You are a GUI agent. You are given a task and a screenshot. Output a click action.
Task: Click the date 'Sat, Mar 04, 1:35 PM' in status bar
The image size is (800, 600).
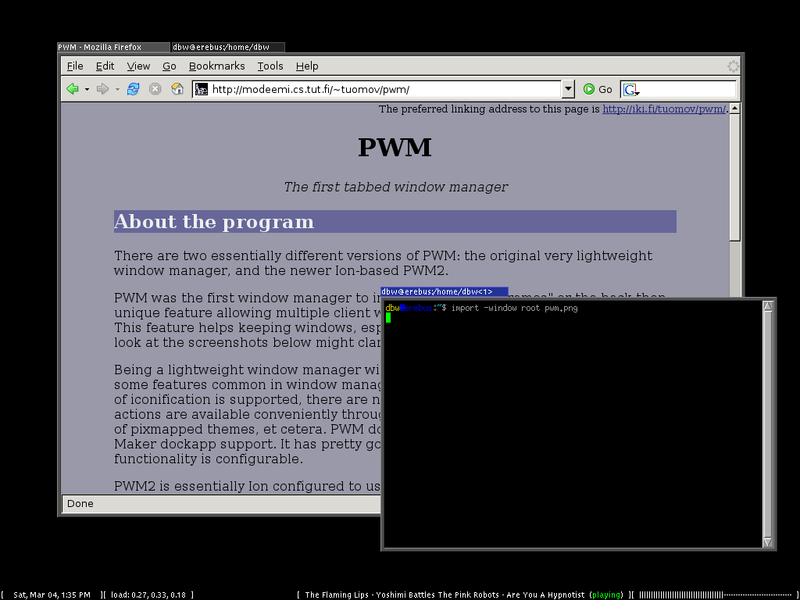(x=52, y=595)
